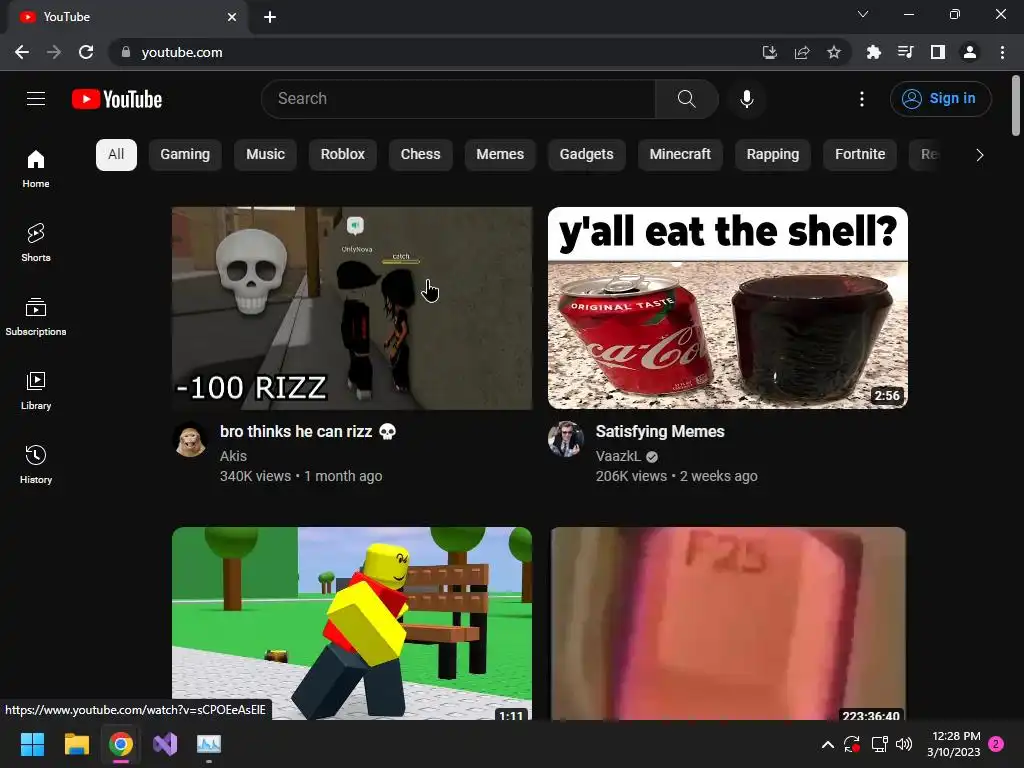Screen dimensions: 1024x768
Task: Show more category chips with right arrow
Action: [x=980, y=155]
